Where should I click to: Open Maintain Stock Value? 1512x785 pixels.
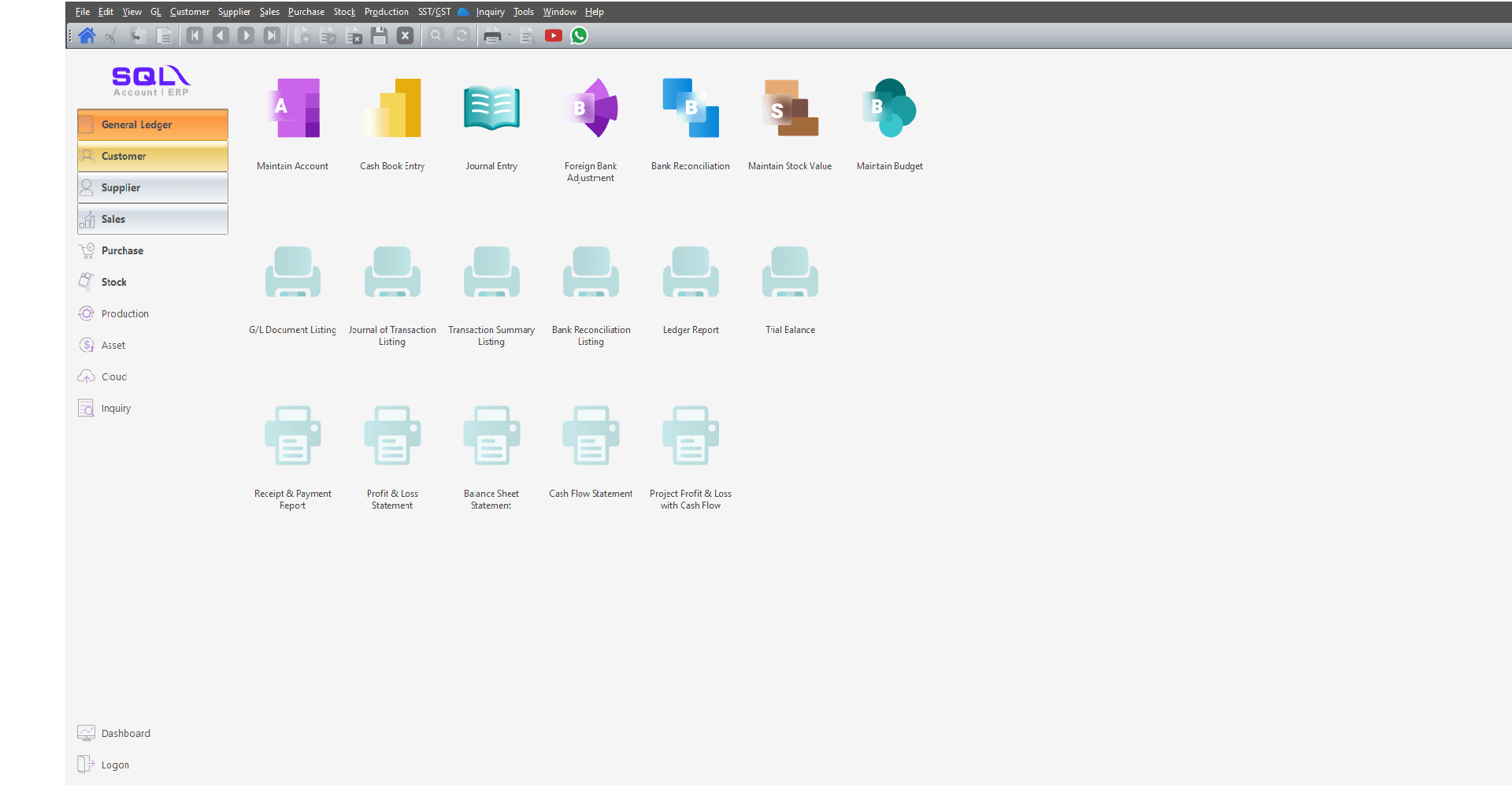[790, 110]
